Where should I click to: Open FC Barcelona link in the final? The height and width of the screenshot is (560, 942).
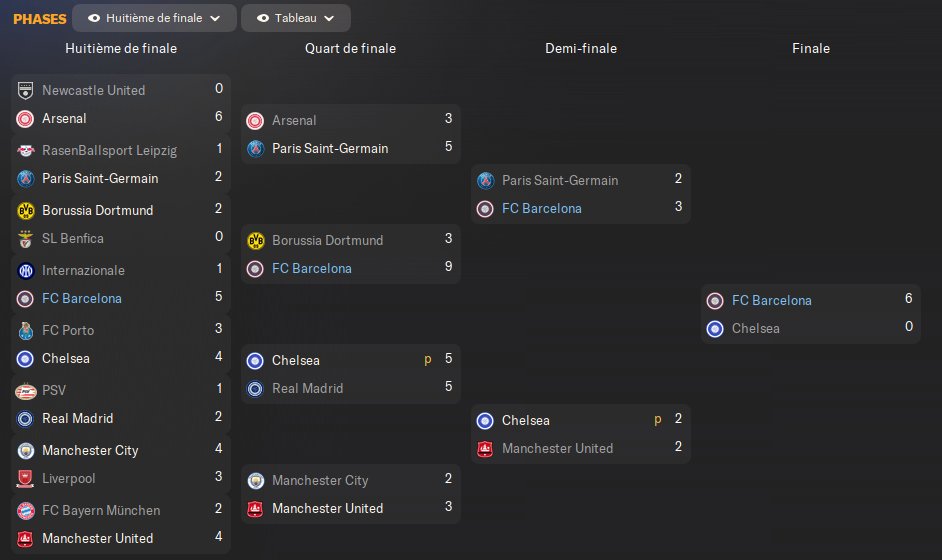(x=771, y=300)
